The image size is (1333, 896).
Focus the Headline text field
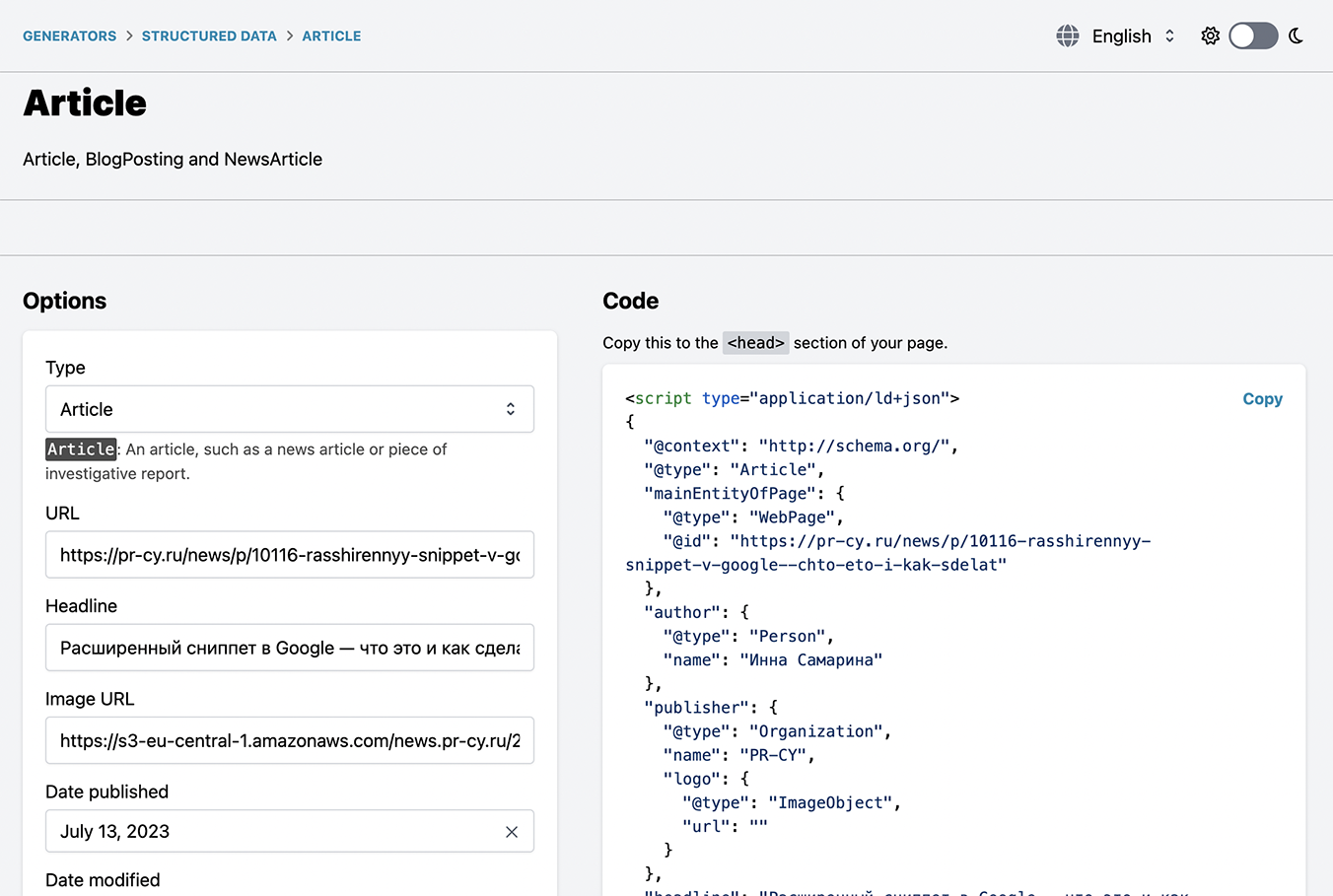289,648
